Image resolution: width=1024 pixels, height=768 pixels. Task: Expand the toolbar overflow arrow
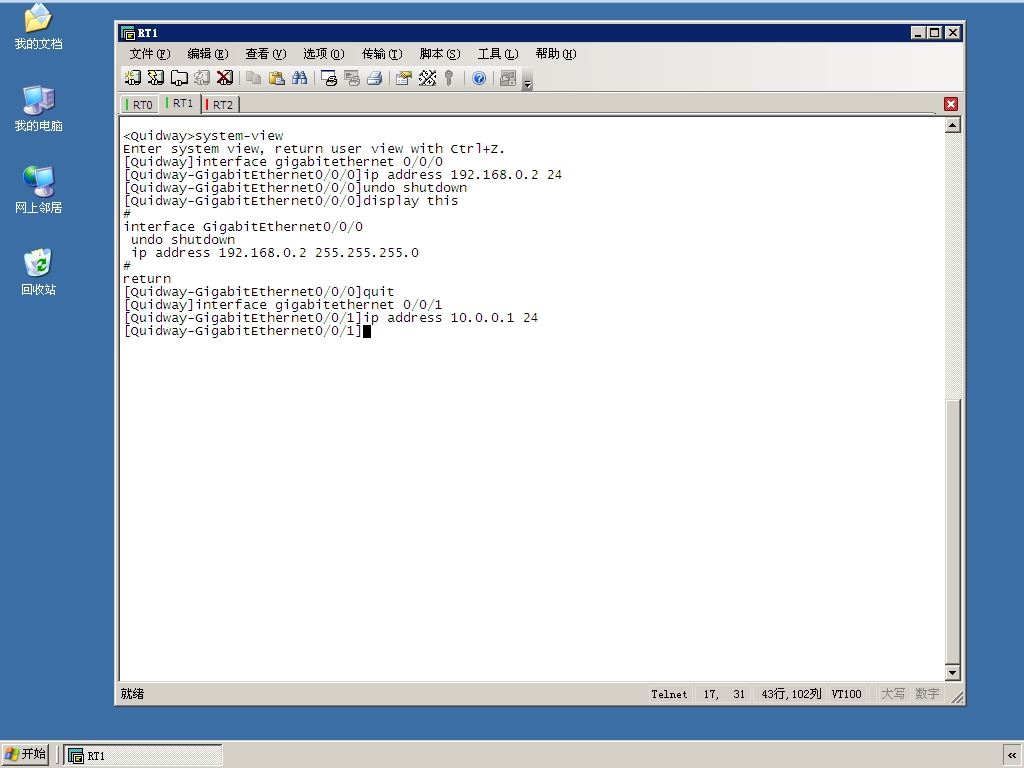(x=528, y=82)
